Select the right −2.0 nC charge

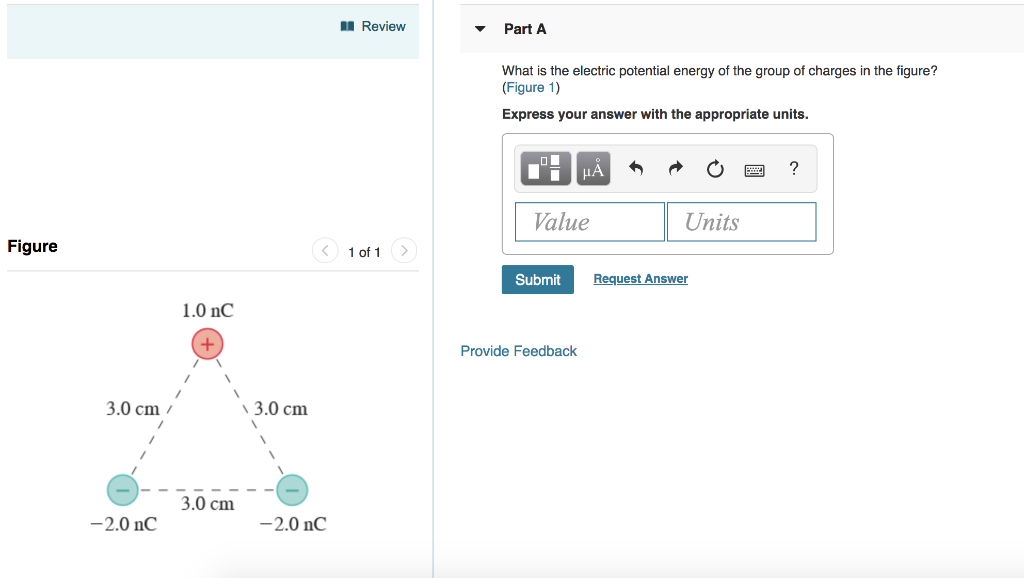point(292,489)
